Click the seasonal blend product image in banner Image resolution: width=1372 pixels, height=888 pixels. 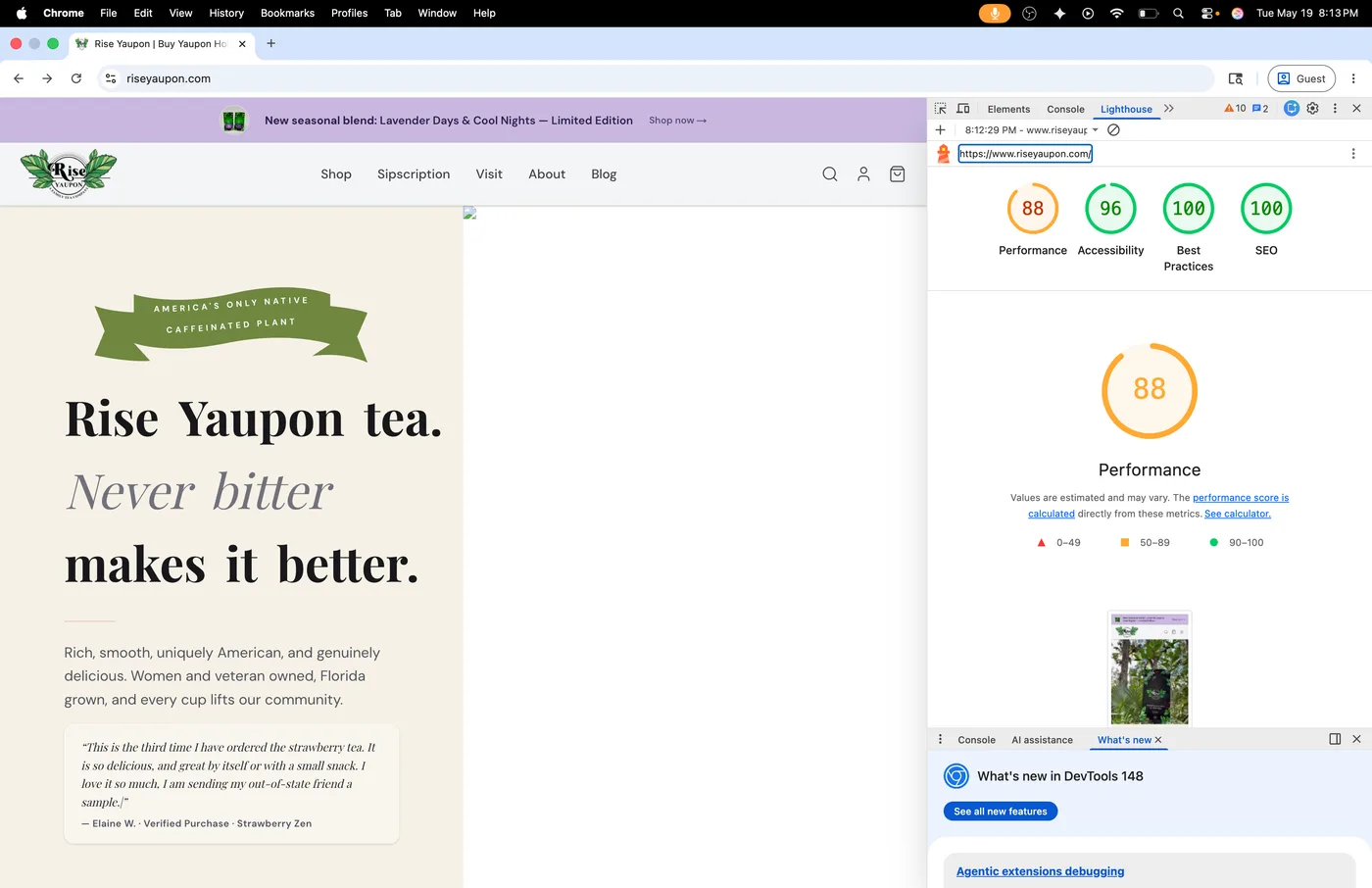(x=233, y=121)
